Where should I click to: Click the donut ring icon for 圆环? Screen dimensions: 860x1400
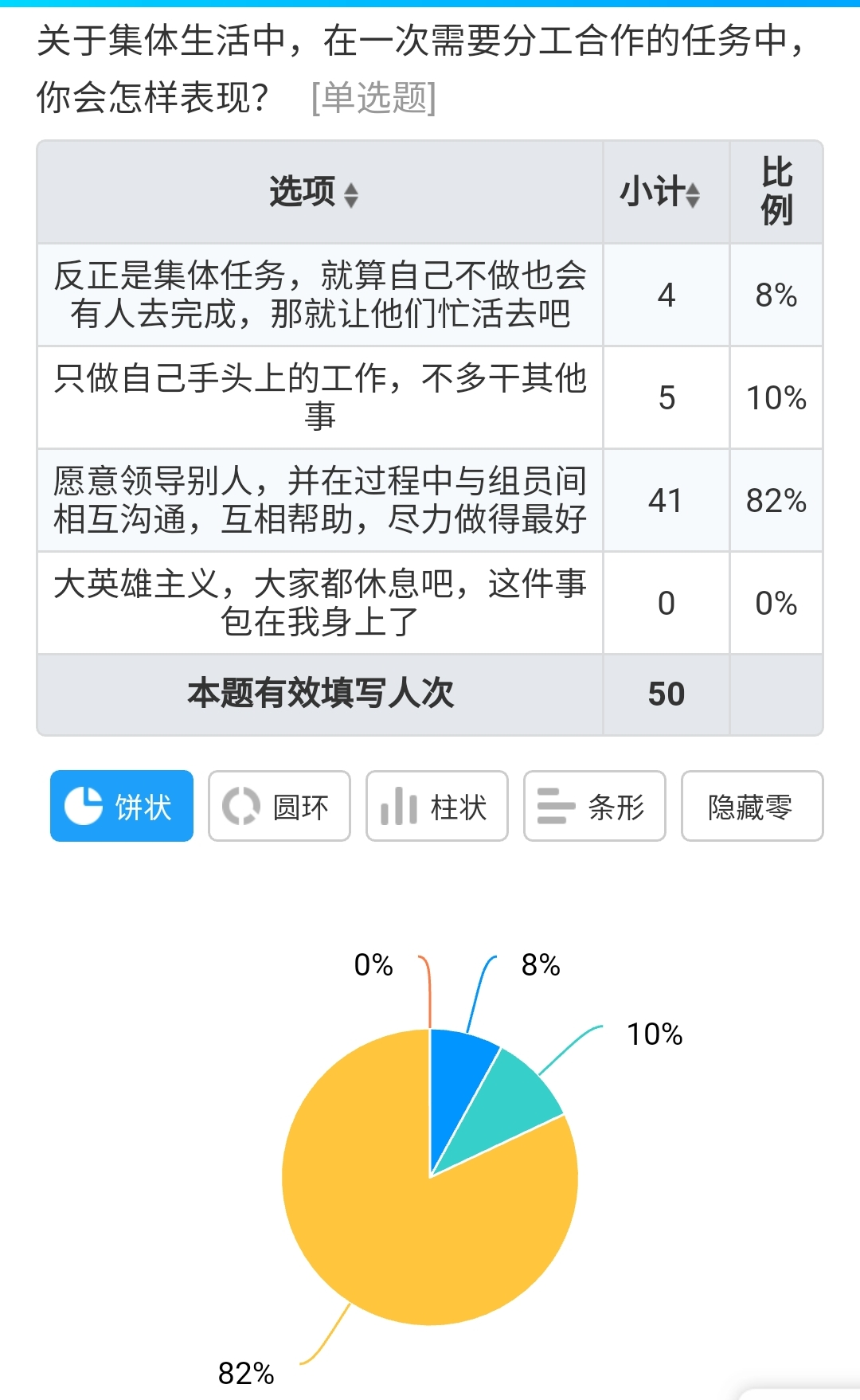[240, 806]
